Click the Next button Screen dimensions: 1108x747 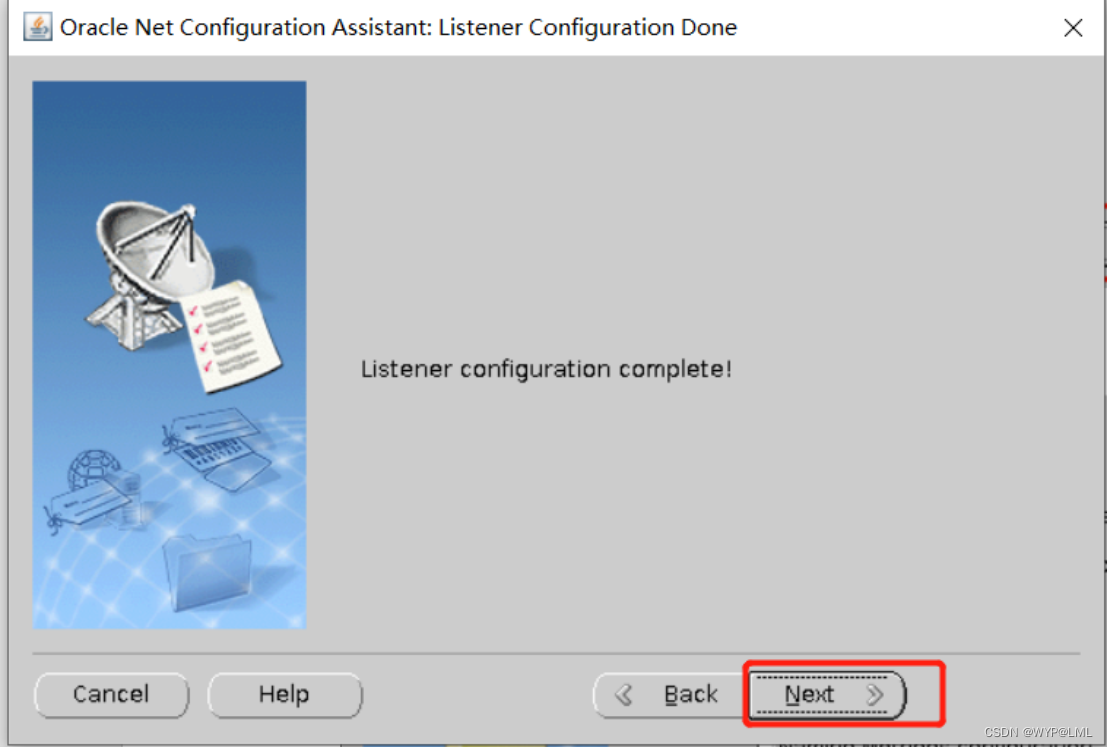coord(826,695)
